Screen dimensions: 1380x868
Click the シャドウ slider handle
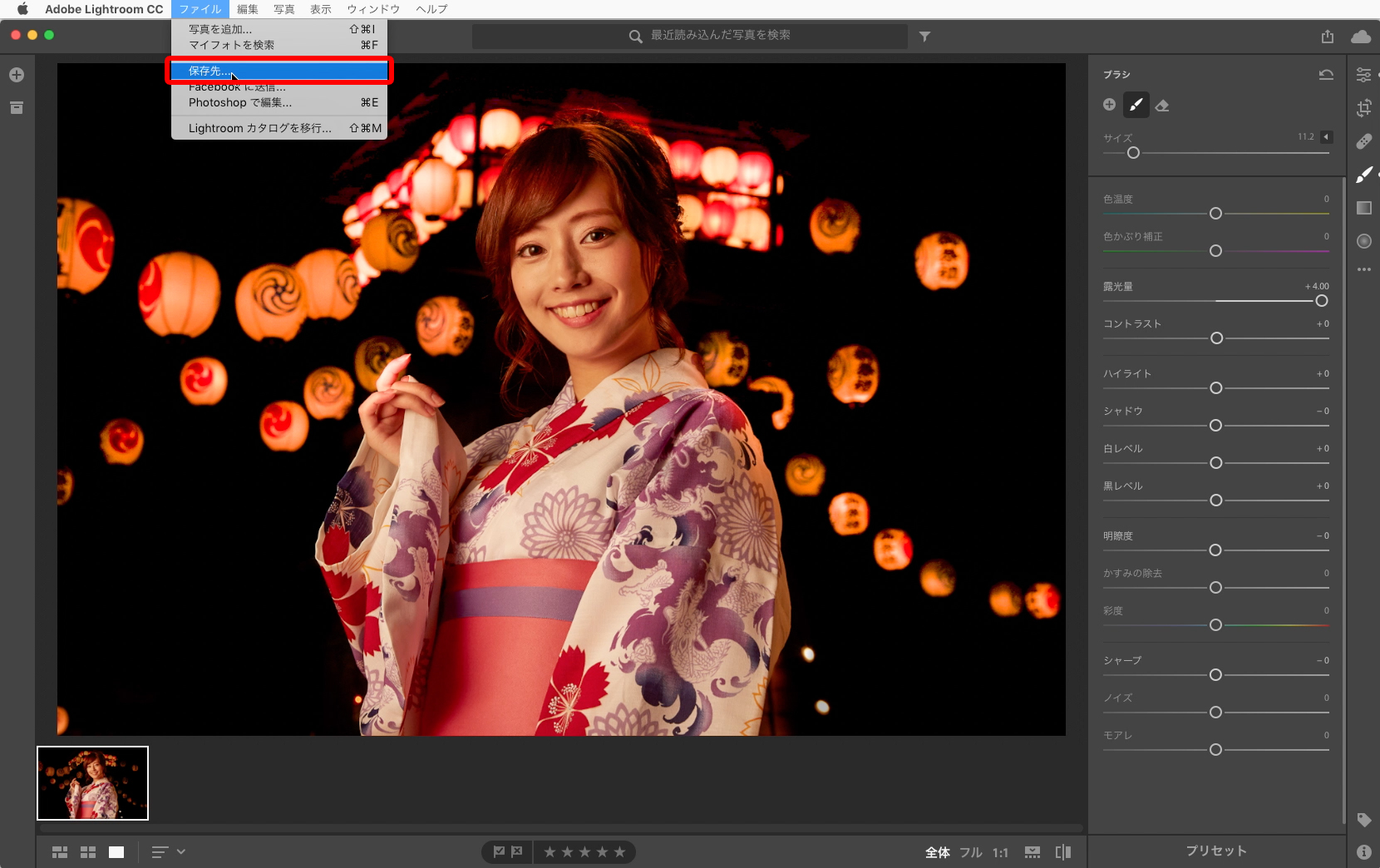pyautogui.click(x=1215, y=426)
